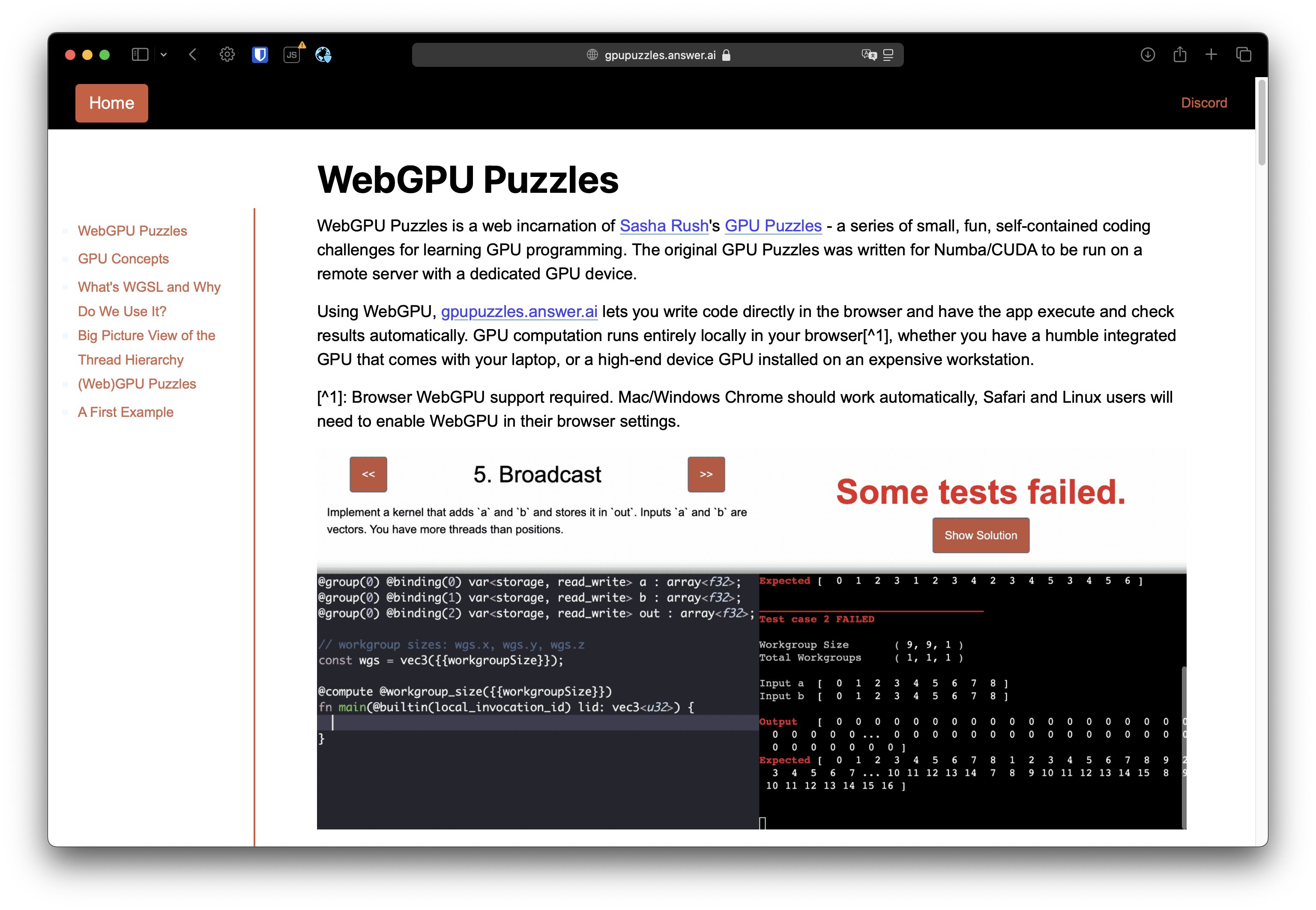1316x910 pixels.
Task: Click the Home button
Action: coord(112,103)
